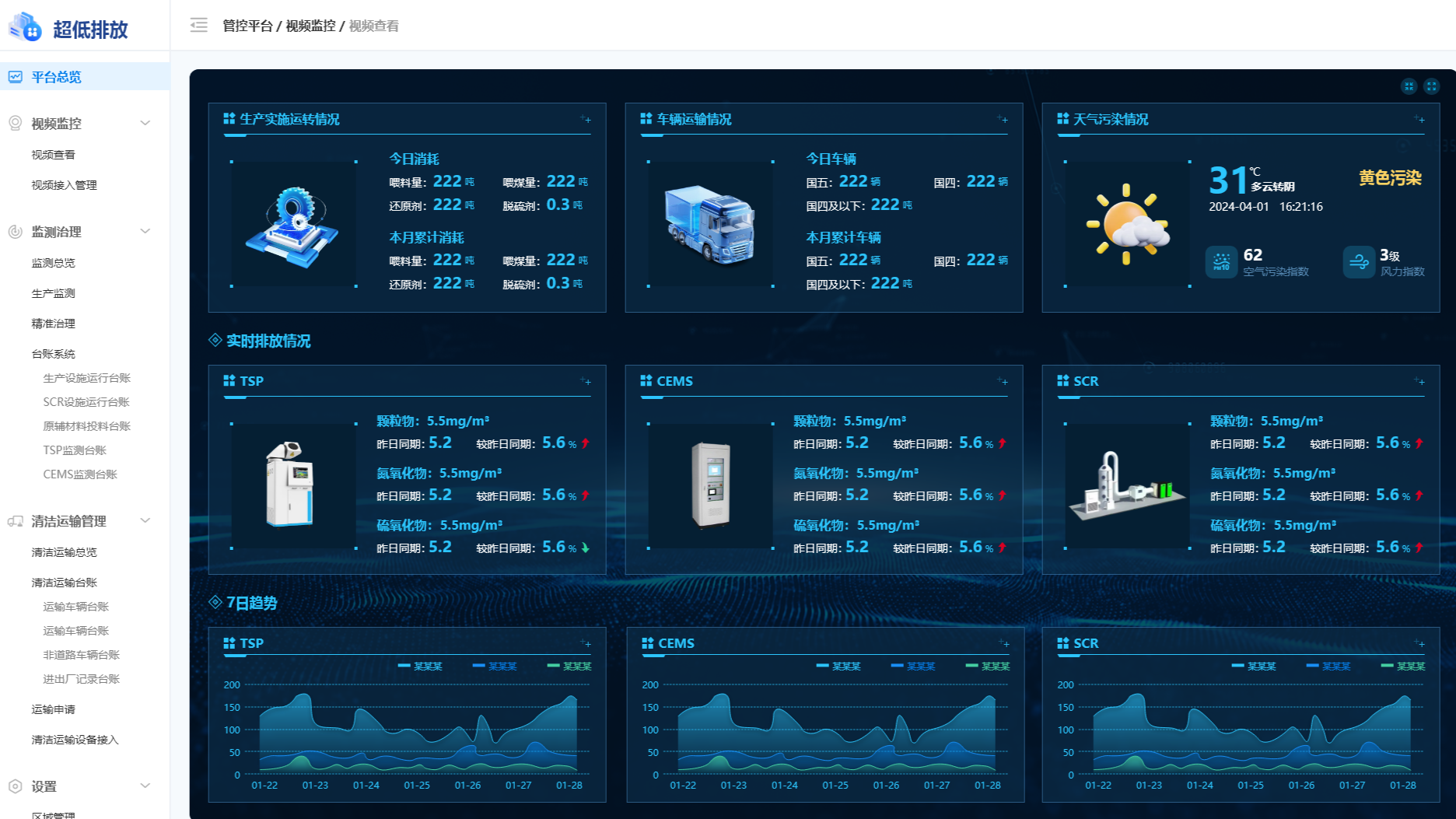
Task: Toggle the green legend series in SCR trend chart
Action: tap(1403, 666)
